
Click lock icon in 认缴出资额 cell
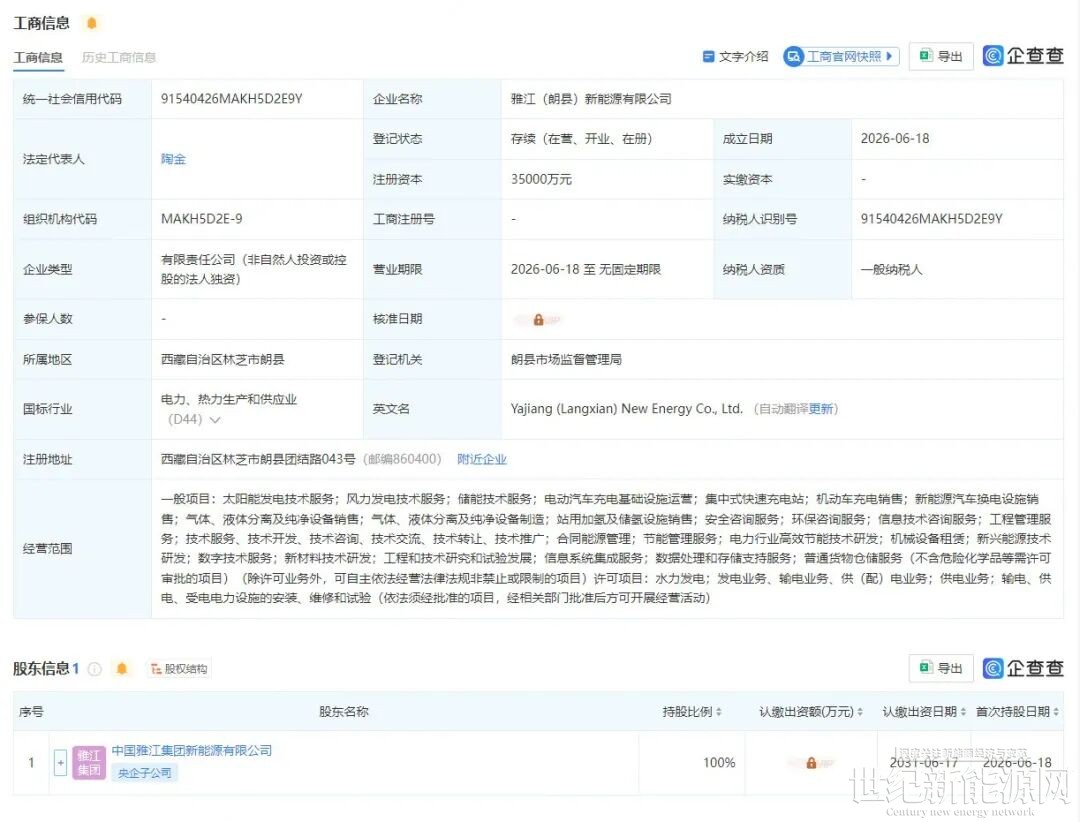[811, 763]
